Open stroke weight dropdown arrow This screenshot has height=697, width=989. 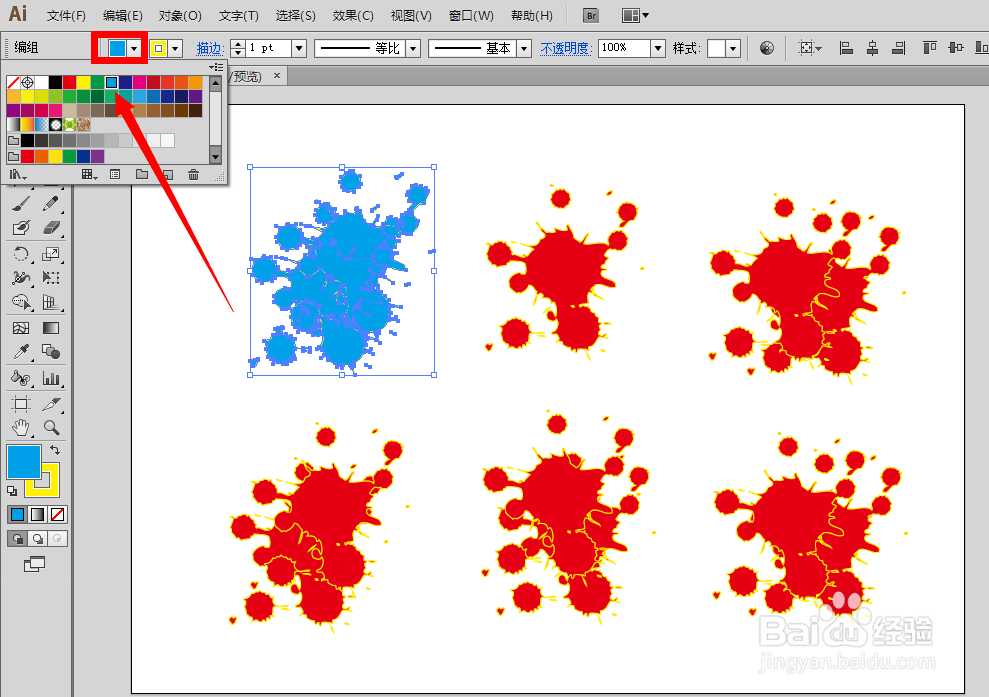coord(300,49)
